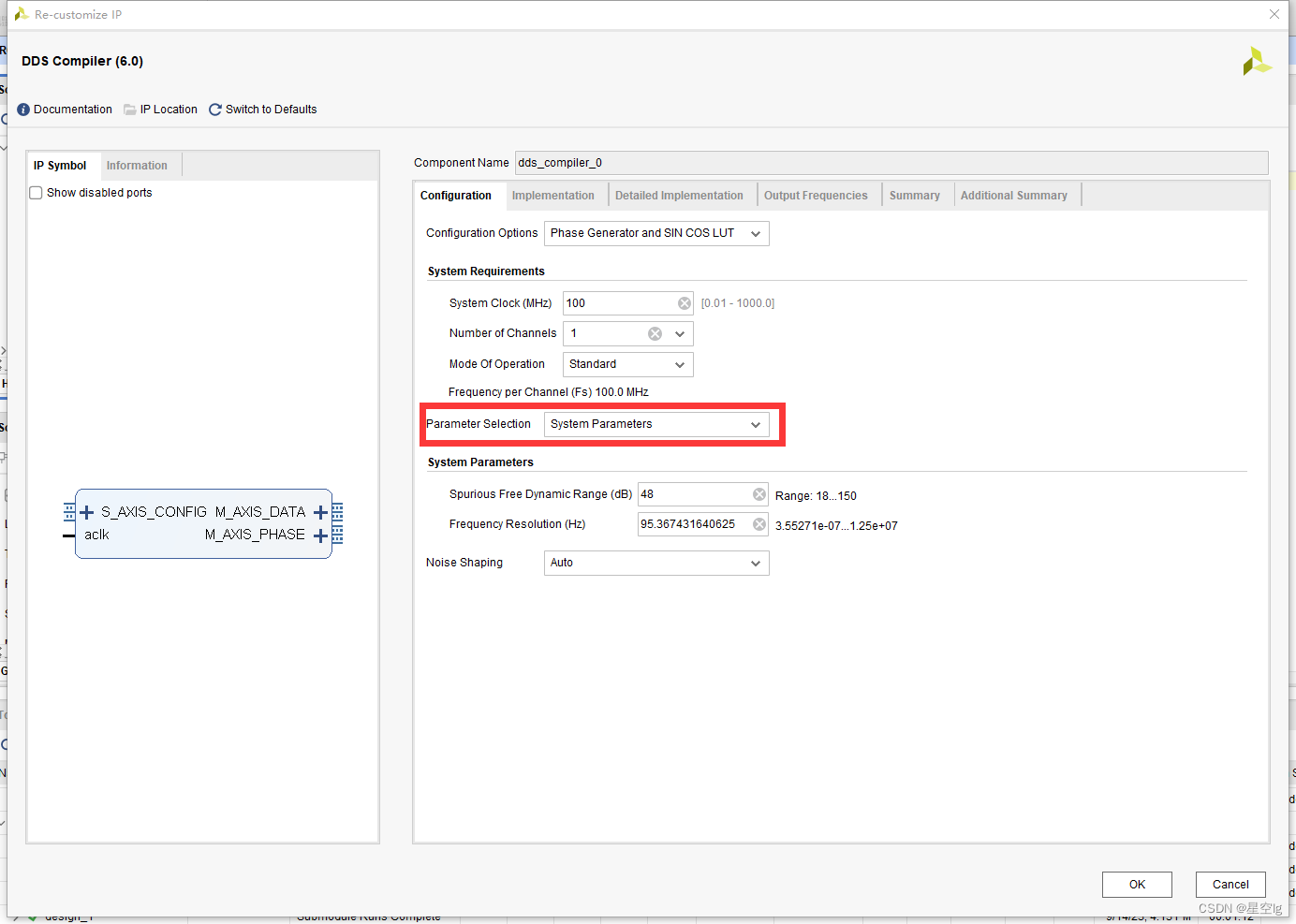Expand the S_AXIS_CONFIG port plus icon
Viewport: 1296px width, 924px height.
click(x=87, y=512)
